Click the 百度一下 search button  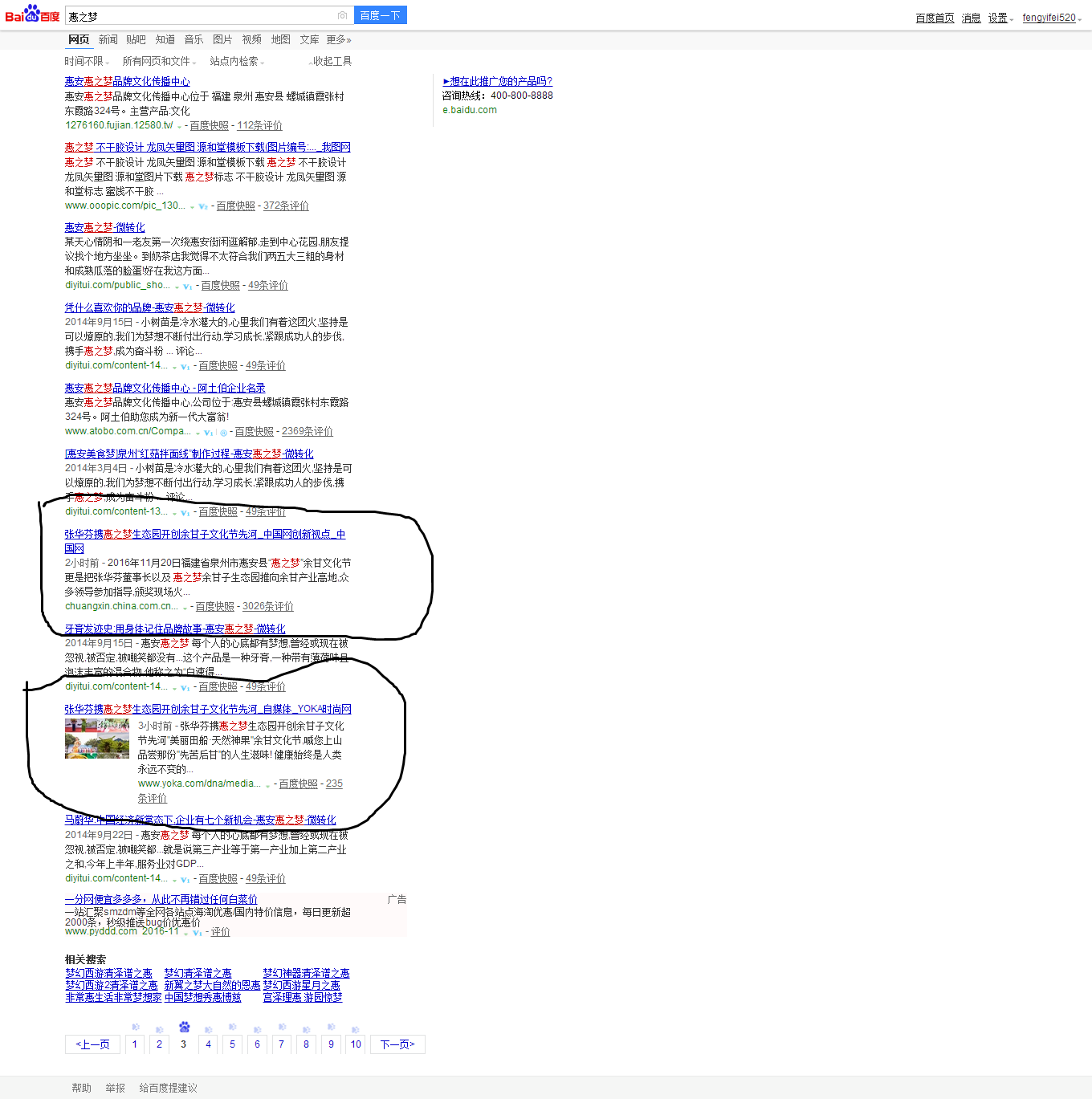click(x=381, y=15)
